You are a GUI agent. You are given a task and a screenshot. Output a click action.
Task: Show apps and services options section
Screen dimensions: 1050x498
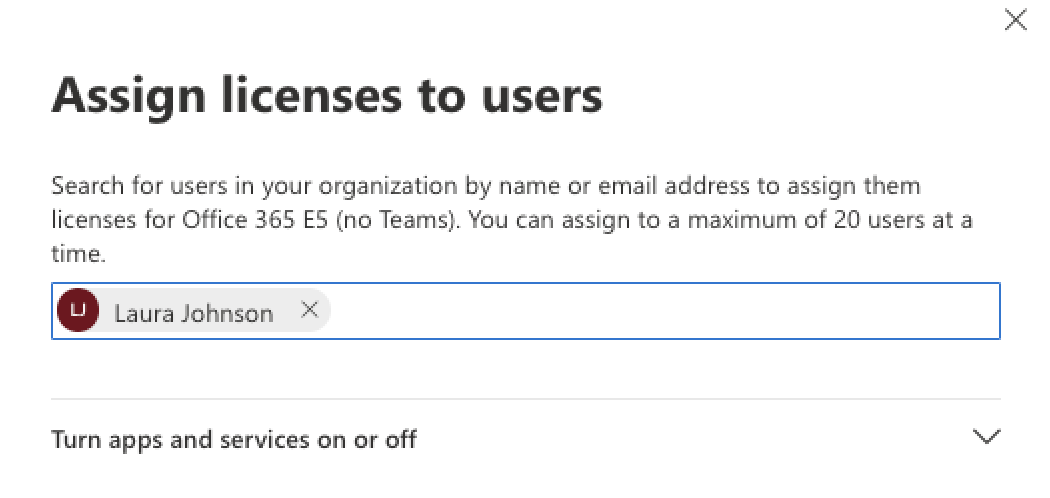tap(526, 439)
